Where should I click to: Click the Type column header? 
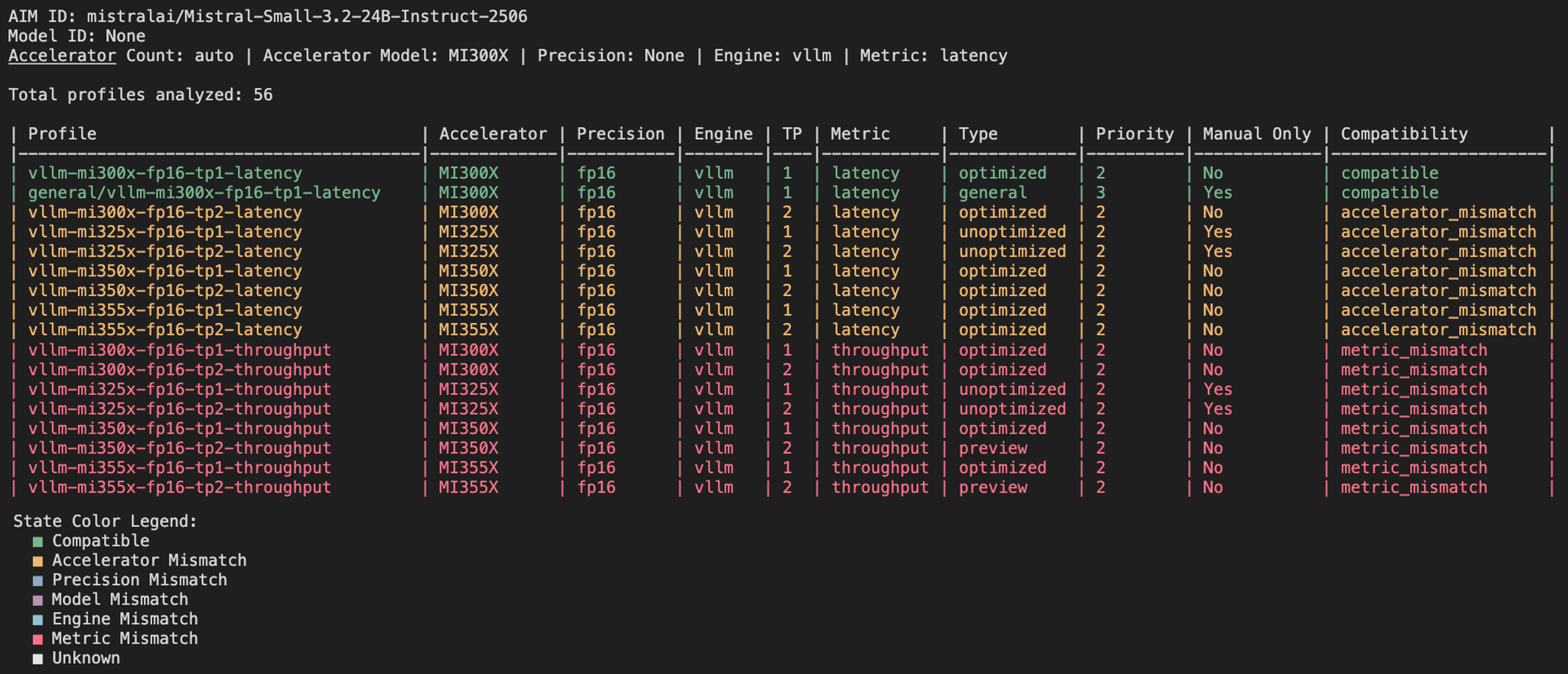pos(978,134)
